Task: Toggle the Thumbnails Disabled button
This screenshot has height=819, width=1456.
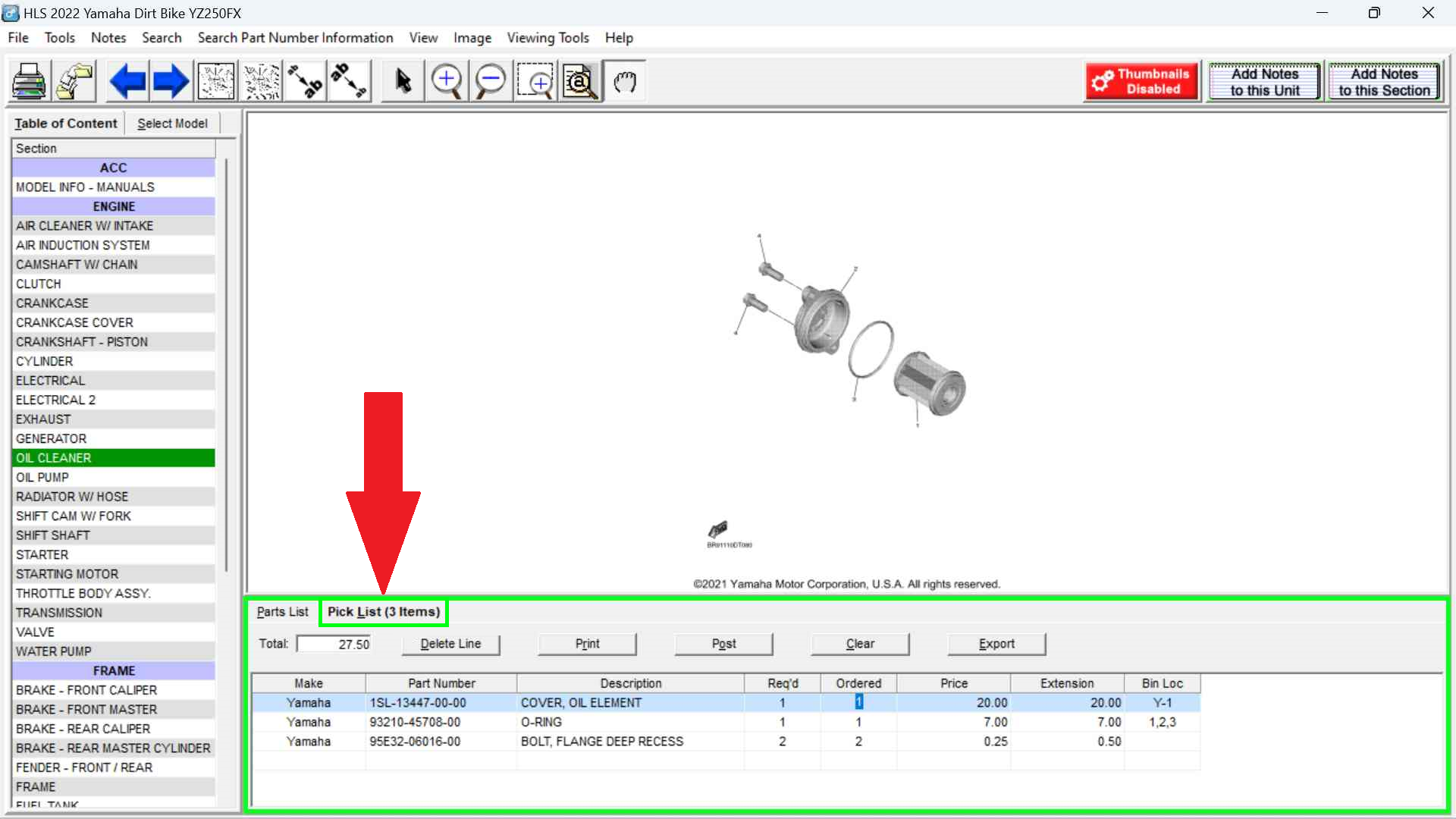Action: coord(1142,81)
